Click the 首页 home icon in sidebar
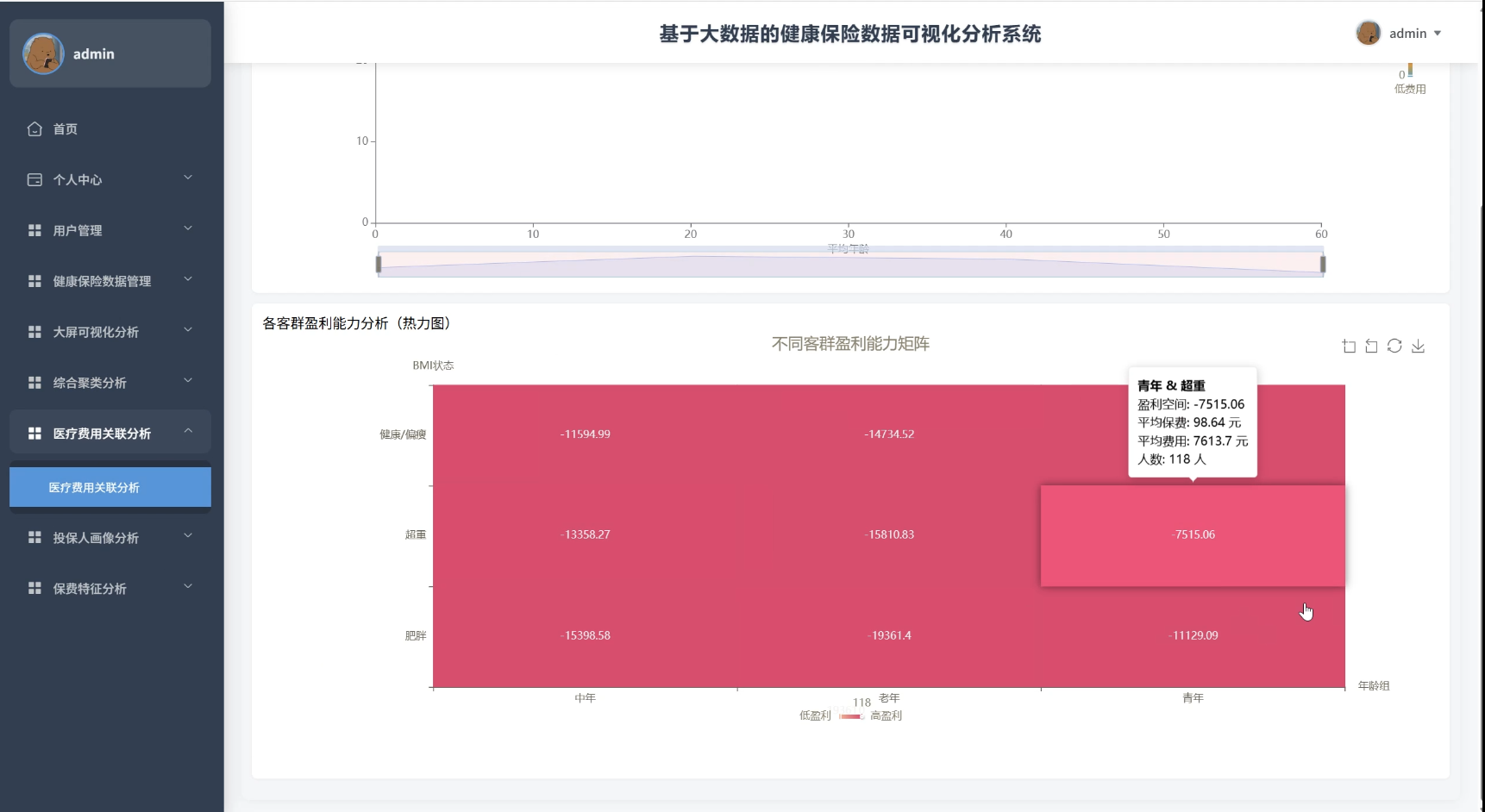 (34, 128)
